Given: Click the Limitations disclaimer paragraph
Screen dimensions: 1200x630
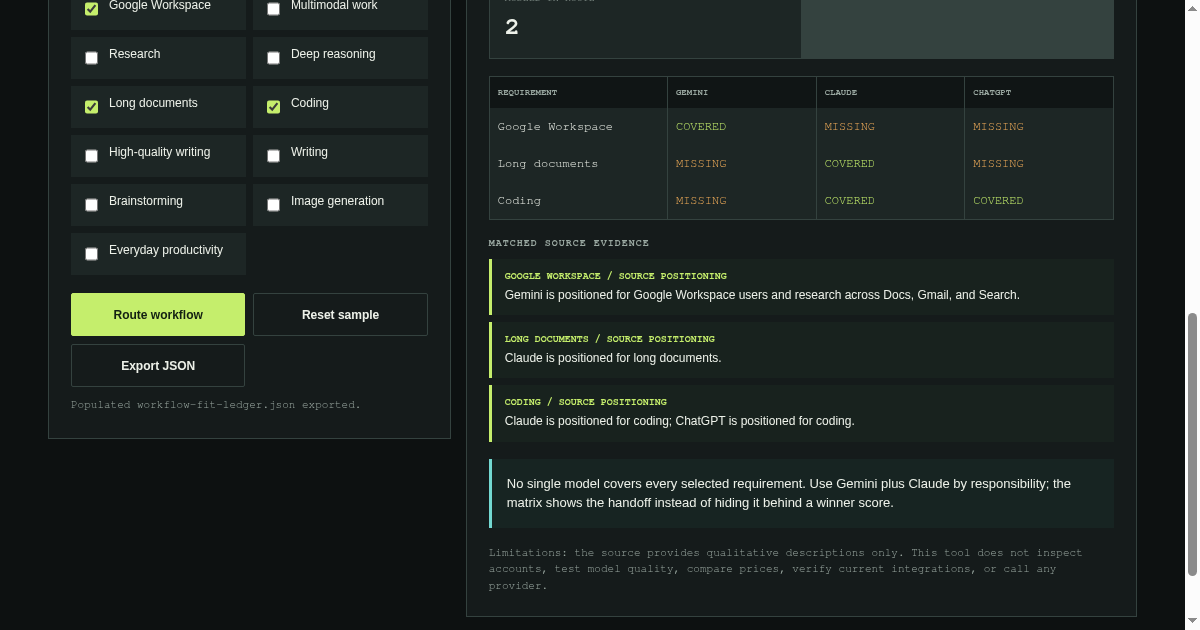Looking at the screenshot, I should [x=786, y=569].
